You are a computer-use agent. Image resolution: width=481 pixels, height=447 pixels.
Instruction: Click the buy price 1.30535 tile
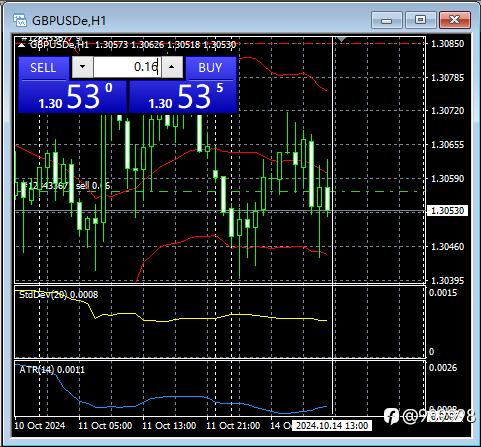pyautogui.click(x=183, y=97)
